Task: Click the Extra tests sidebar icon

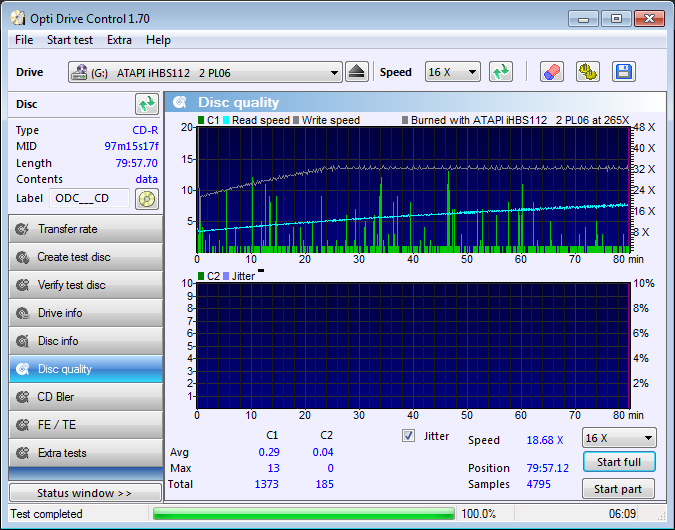Action: coord(22,453)
